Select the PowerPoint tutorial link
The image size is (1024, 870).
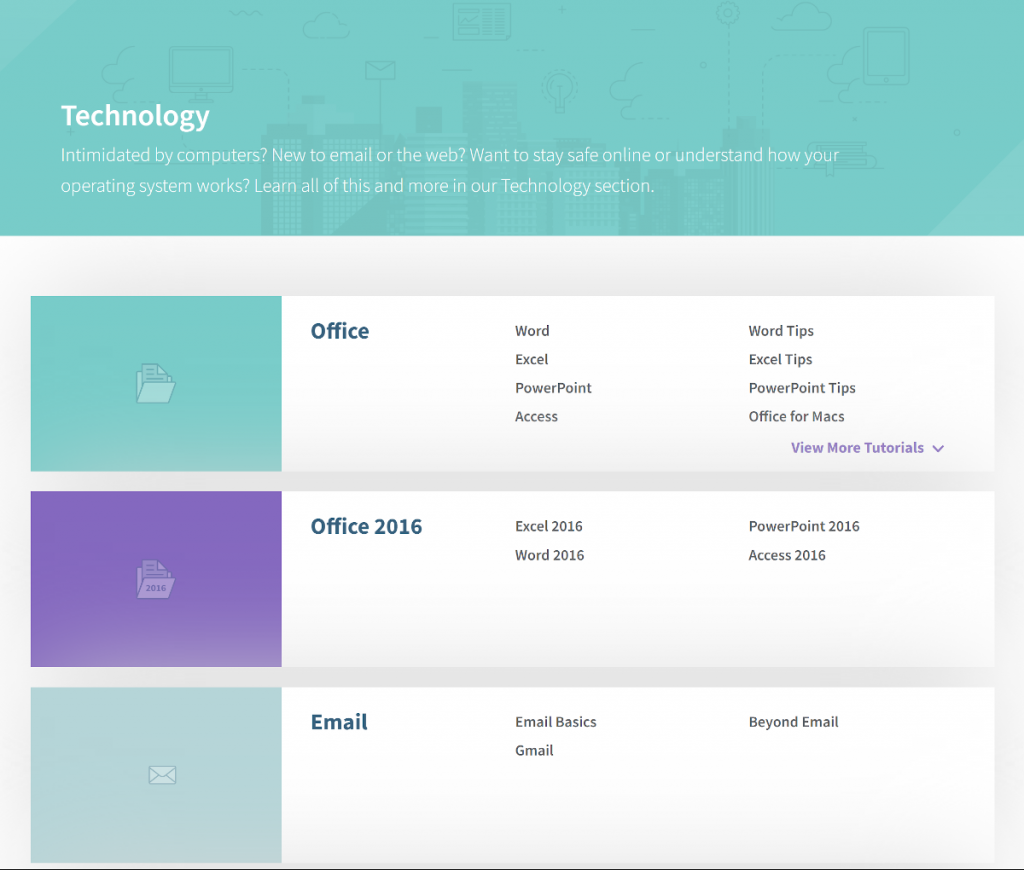coord(553,388)
